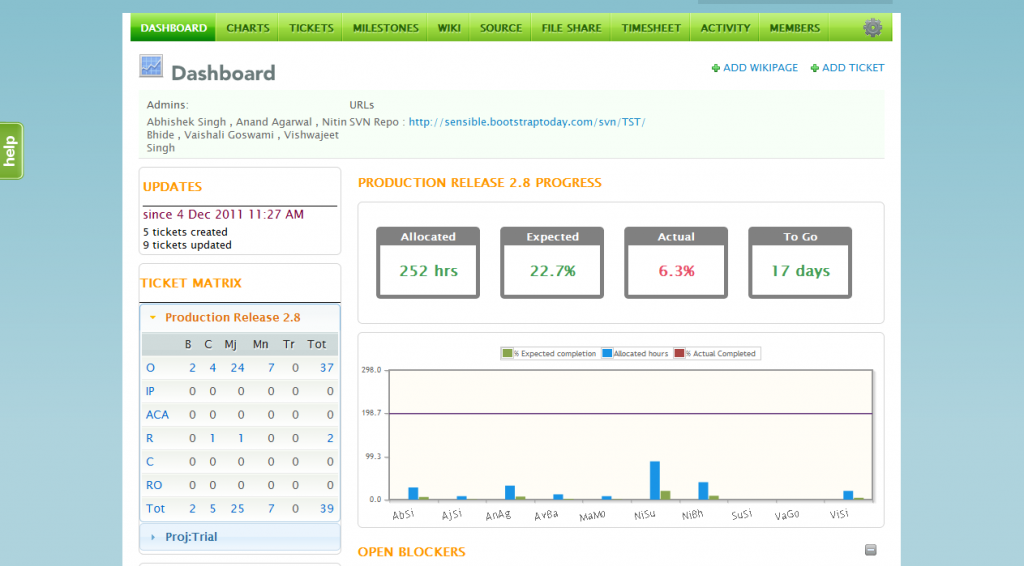View the Members tab

pos(794,27)
